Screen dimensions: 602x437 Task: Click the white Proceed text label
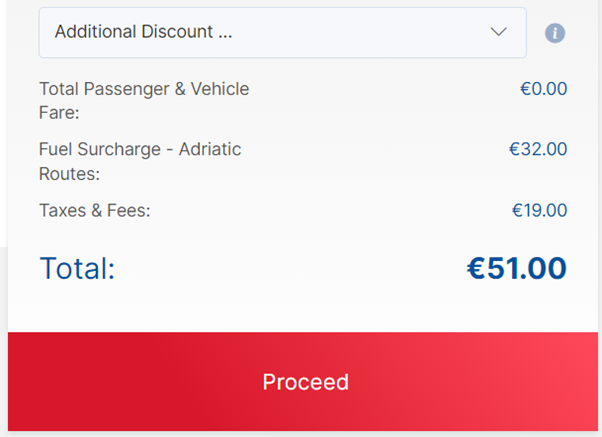pos(306,382)
